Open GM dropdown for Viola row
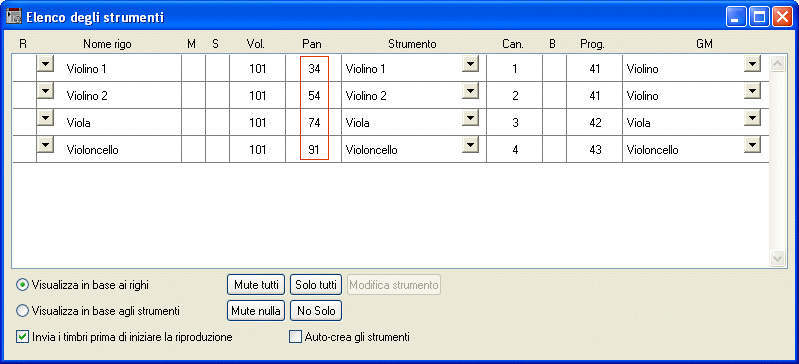 752,118
